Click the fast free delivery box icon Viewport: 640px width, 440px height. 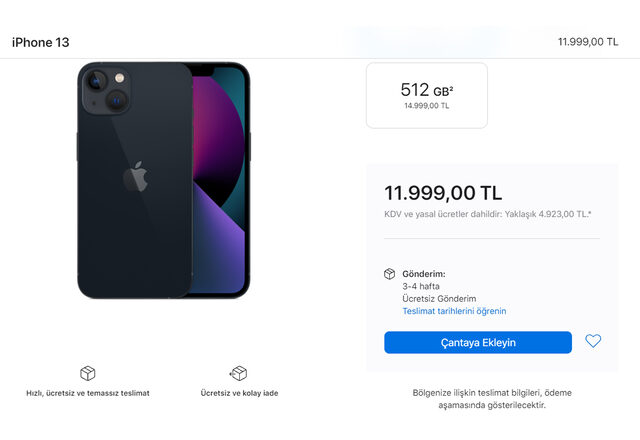point(88,373)
